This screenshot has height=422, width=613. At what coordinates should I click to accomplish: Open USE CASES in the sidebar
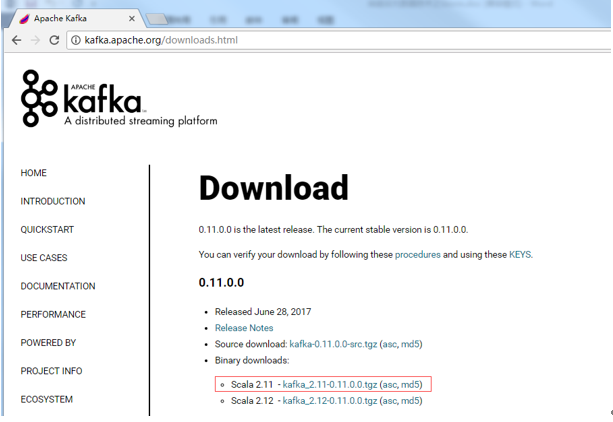44,258
